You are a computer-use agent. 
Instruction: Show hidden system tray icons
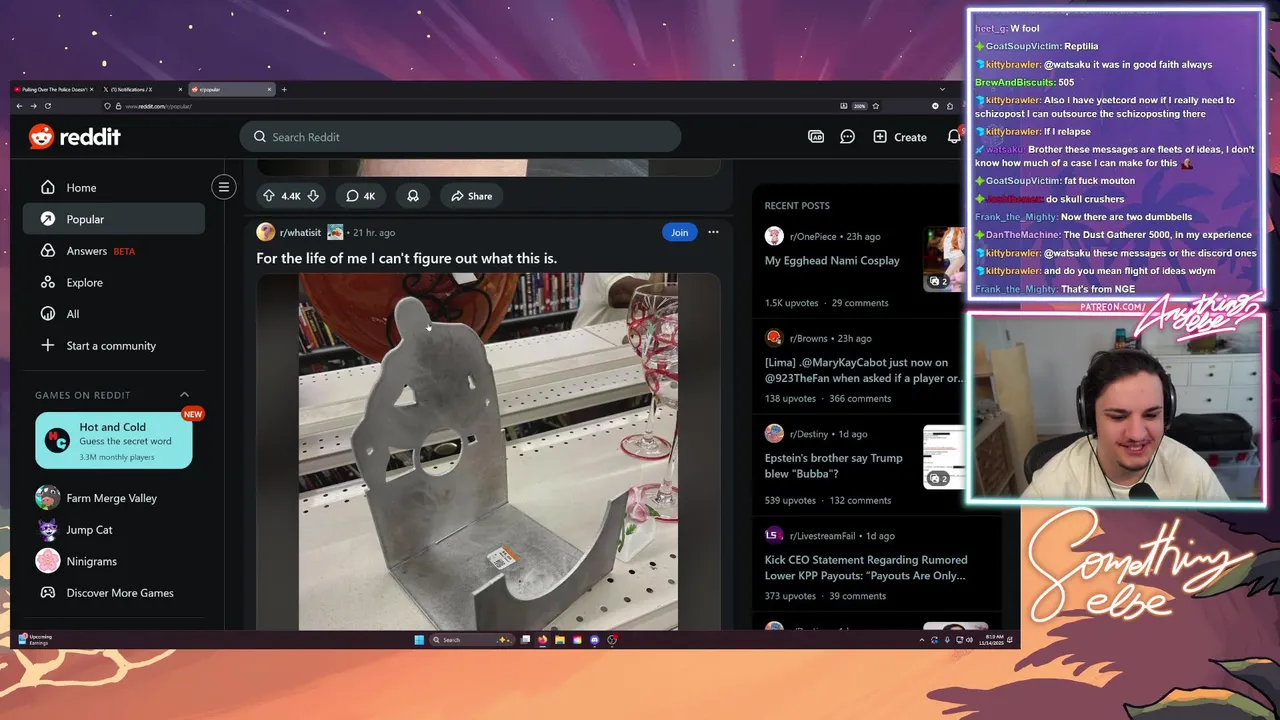[922, 640]
